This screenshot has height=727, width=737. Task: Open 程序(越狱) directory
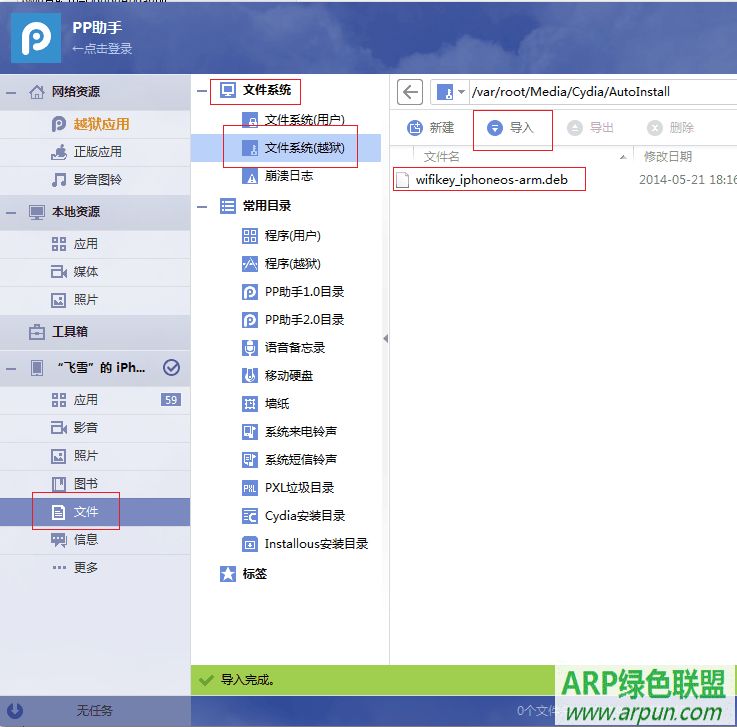(x=292, y=264)
